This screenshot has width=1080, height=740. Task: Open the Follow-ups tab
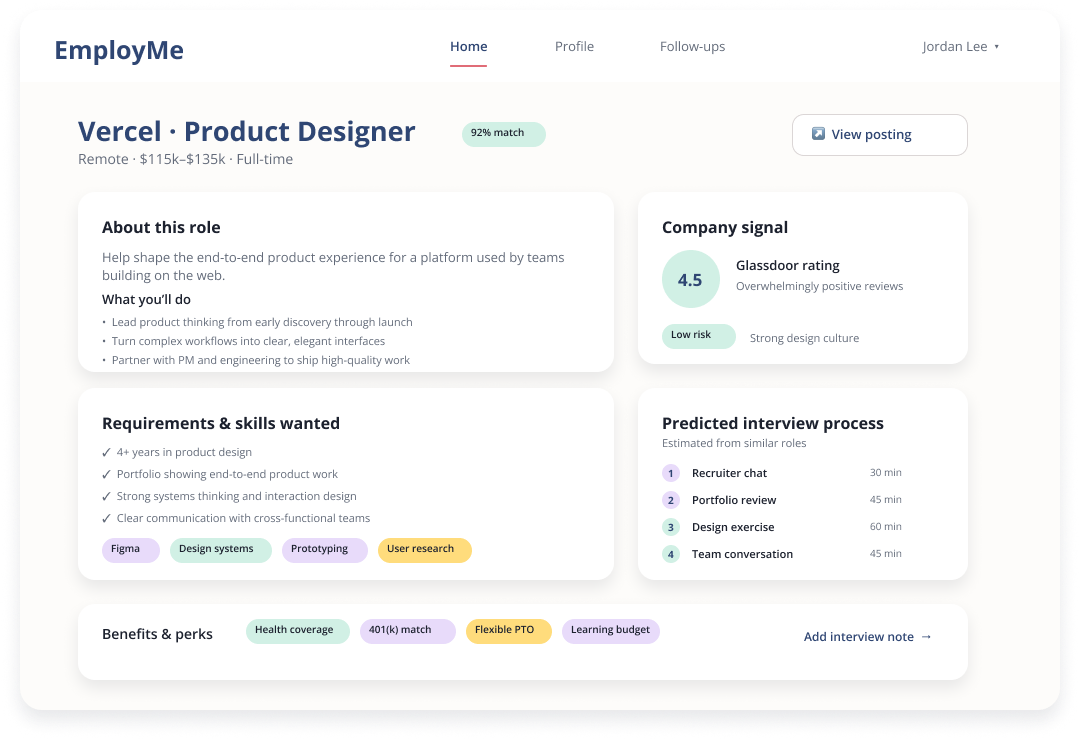coord(692,47)
